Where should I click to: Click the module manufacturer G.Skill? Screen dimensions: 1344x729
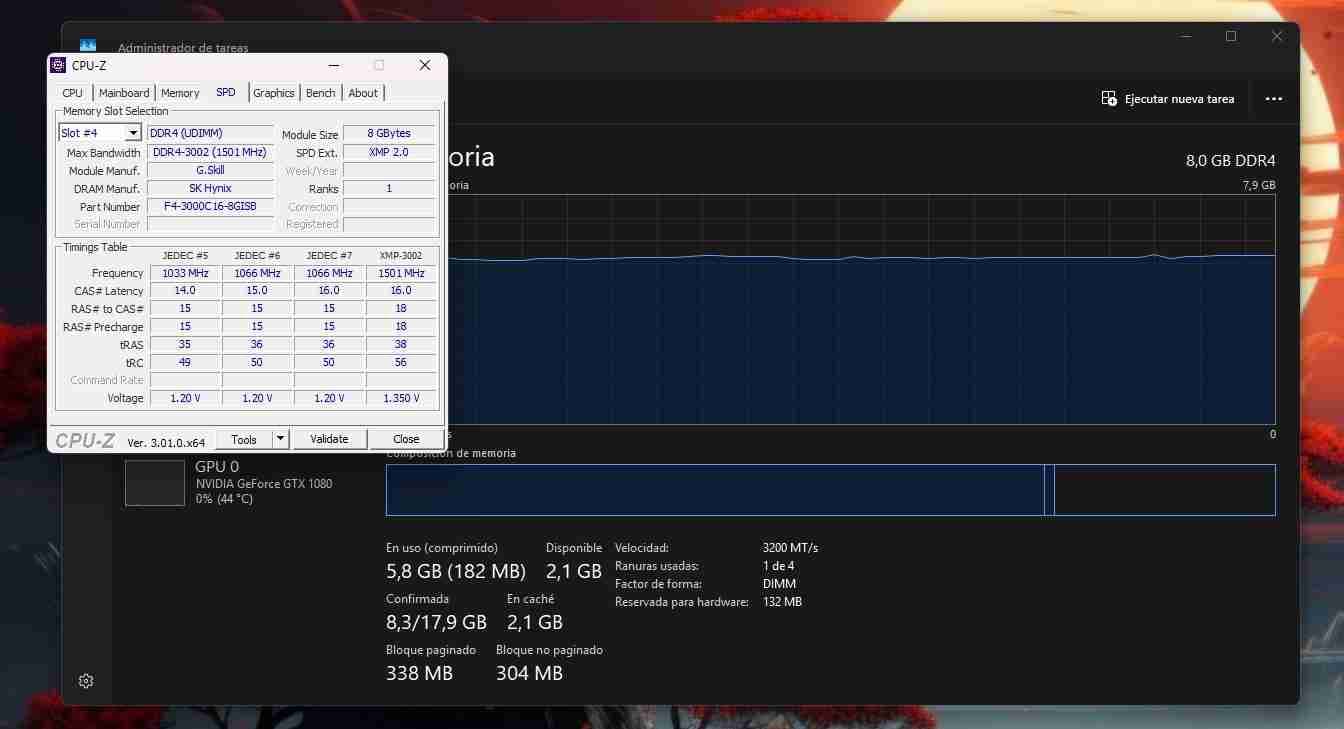coord(210,171)
